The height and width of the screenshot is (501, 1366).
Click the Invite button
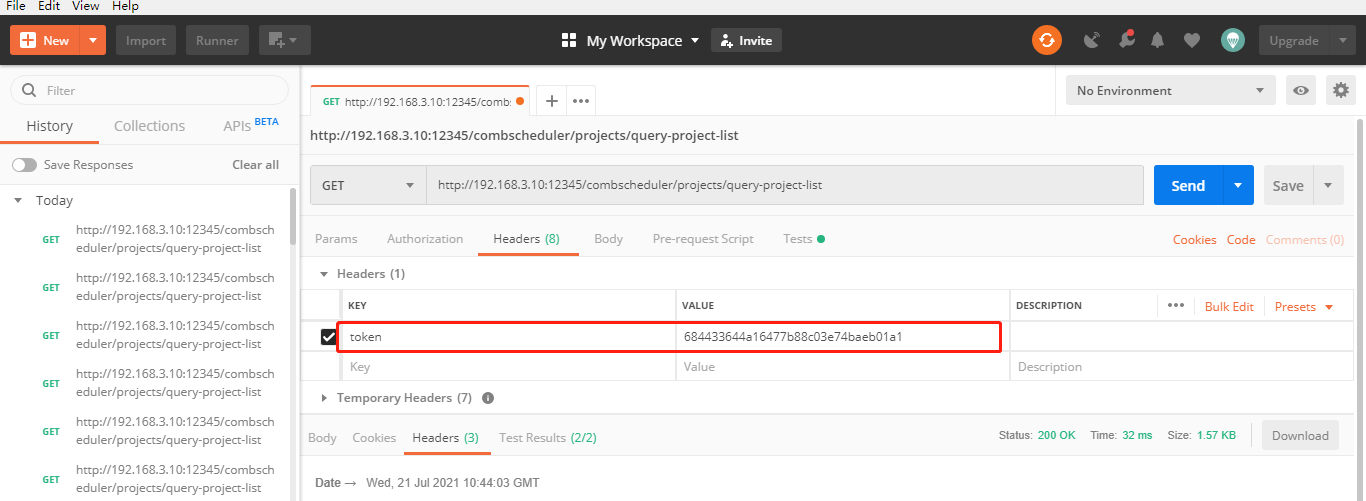point(746,40)
